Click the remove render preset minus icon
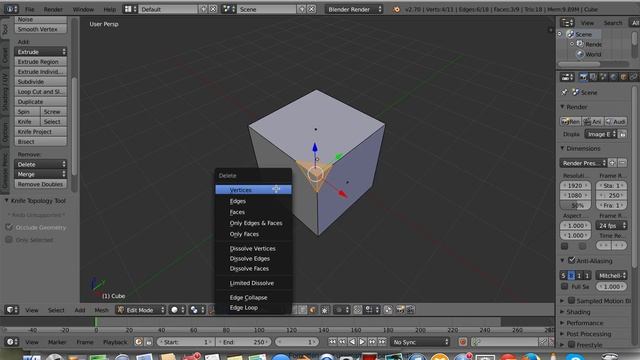640x360 pixels. coord(622,163)
